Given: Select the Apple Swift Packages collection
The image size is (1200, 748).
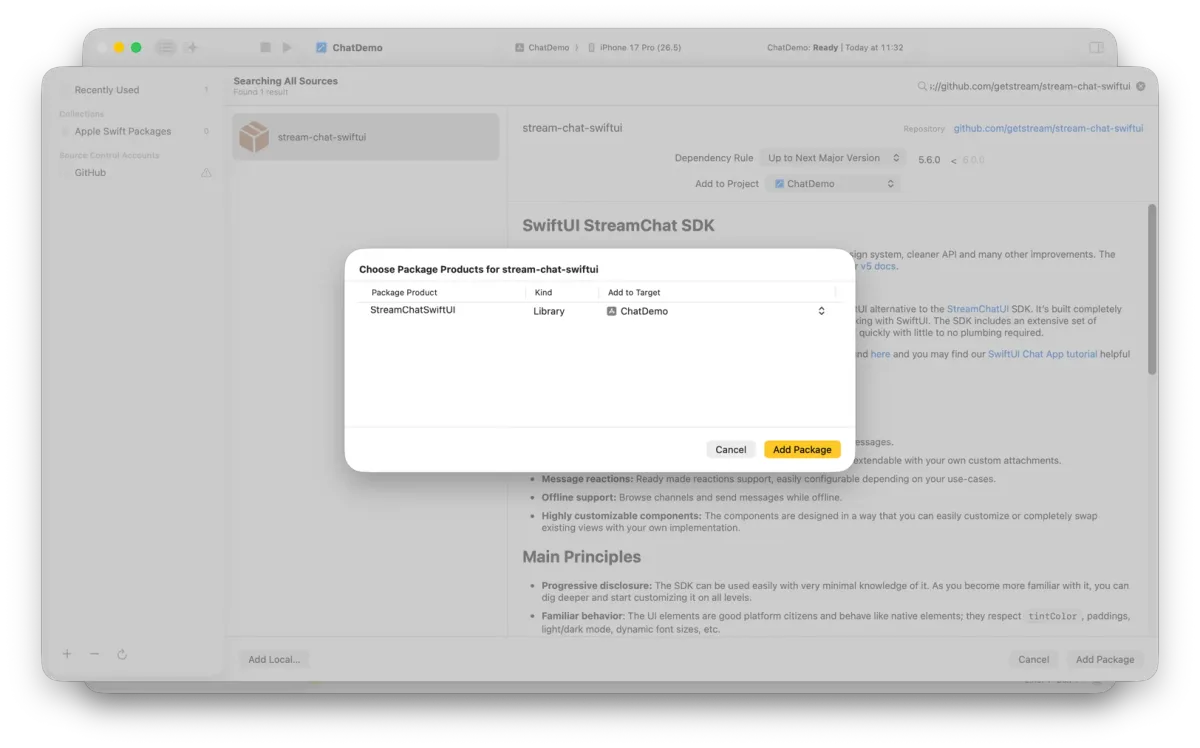Looking at the screenshot, I should (123, 131).
